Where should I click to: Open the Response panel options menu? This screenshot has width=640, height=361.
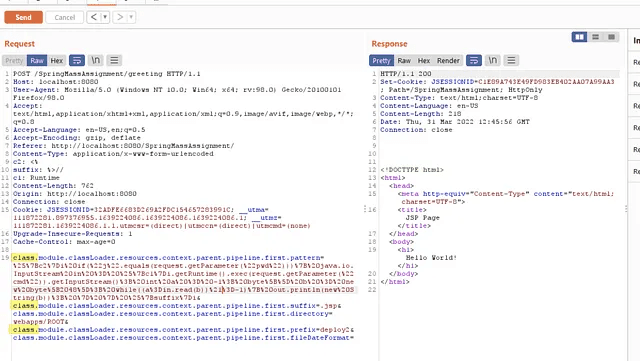point(511,60)
